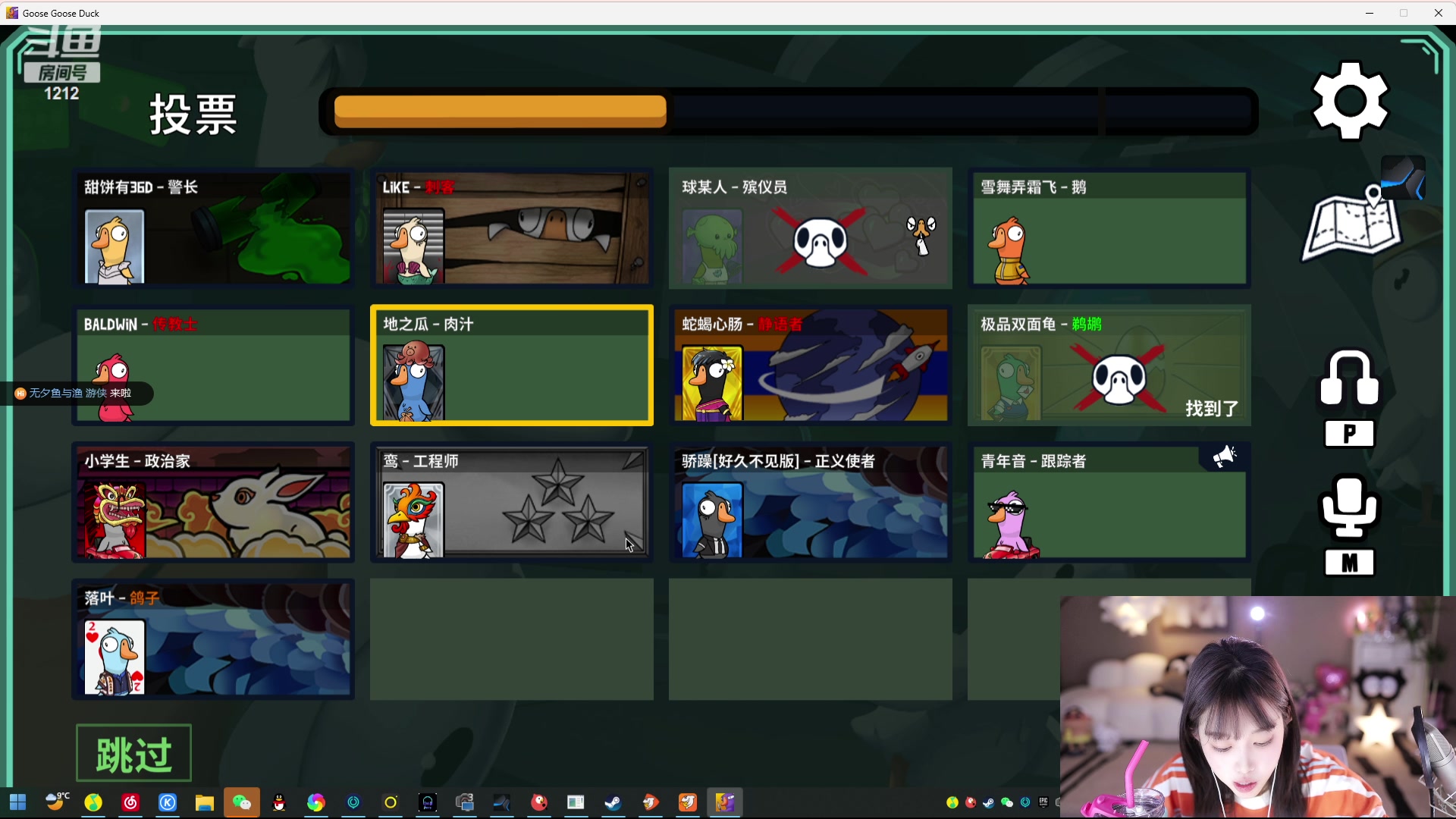Select the LIKE player card

tap(512, 228)
